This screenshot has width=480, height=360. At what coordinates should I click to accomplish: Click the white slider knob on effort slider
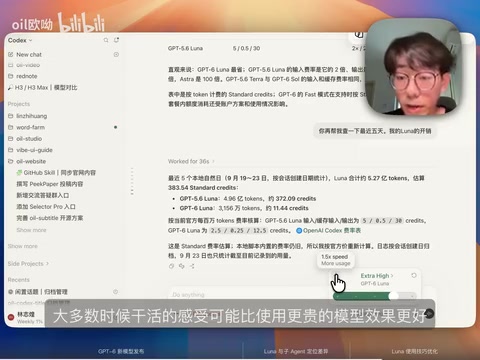coord(393,296)
